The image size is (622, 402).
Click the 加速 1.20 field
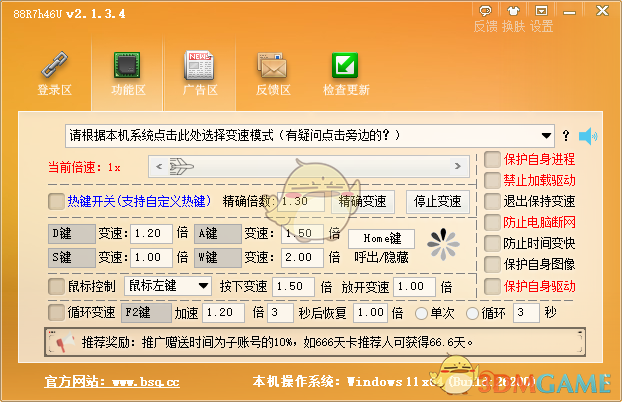coord(223,313)
